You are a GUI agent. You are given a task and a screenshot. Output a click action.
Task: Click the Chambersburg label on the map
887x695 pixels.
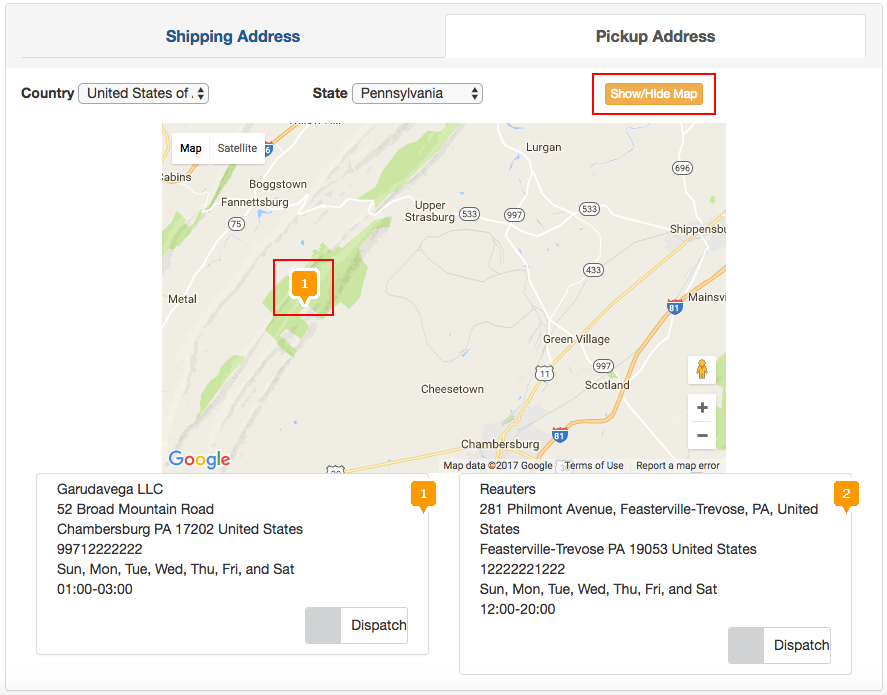point(500,444)
